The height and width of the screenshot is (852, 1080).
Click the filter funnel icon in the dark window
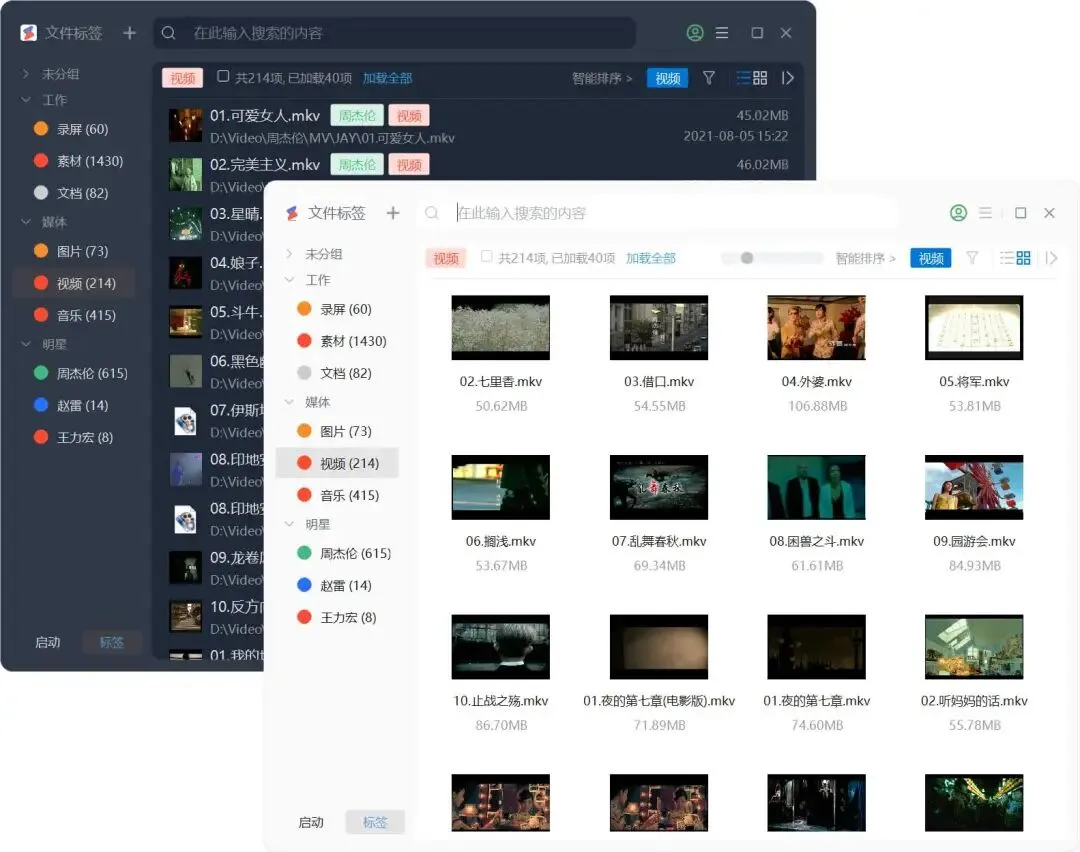pyautogui.click(x=709, y=78)
